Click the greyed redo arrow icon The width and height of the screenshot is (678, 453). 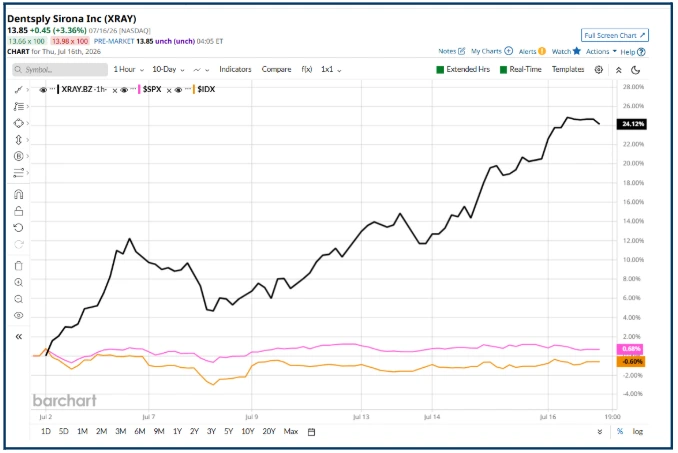point(19,244)
